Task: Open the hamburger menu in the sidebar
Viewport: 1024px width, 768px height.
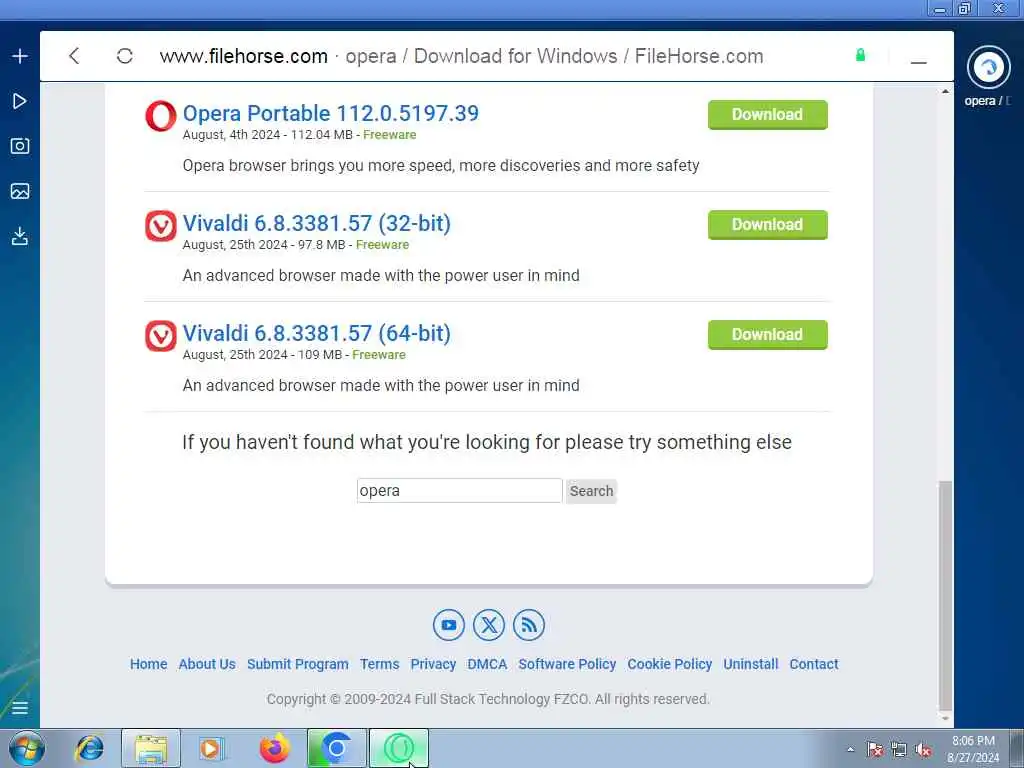Action: pos(20,708)
